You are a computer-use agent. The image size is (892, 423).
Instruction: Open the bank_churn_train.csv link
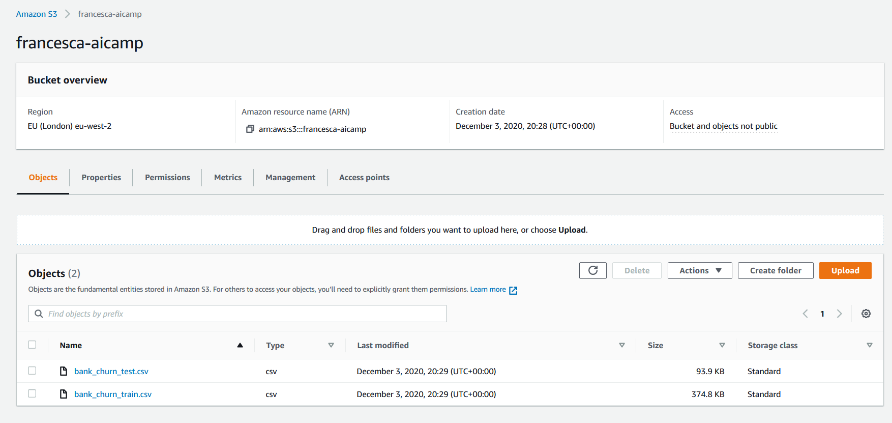pos(113,394)
